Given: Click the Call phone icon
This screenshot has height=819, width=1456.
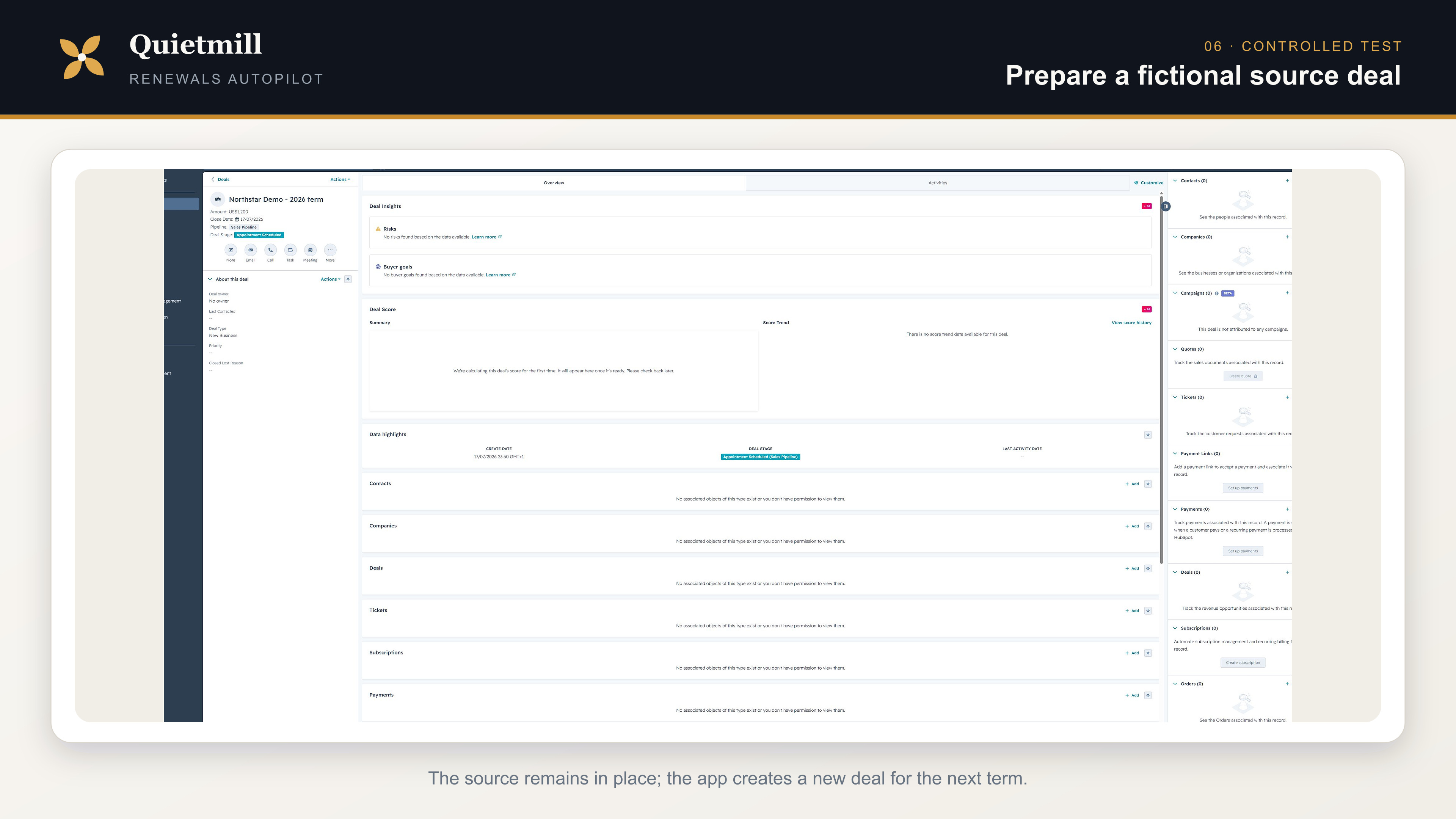Looking at the screenshot, I should pos(270,250).
